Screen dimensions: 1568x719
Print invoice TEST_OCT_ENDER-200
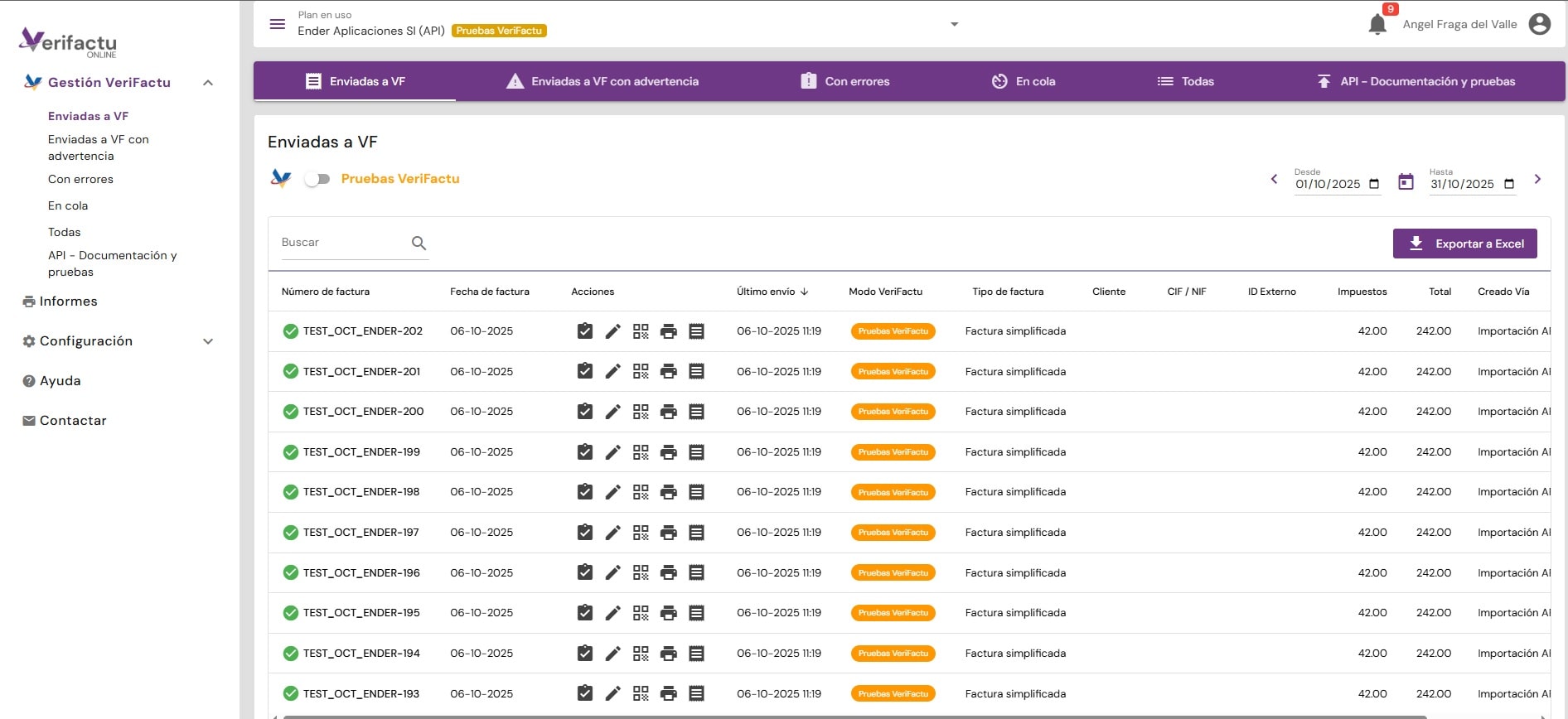(x=669, y=412)
